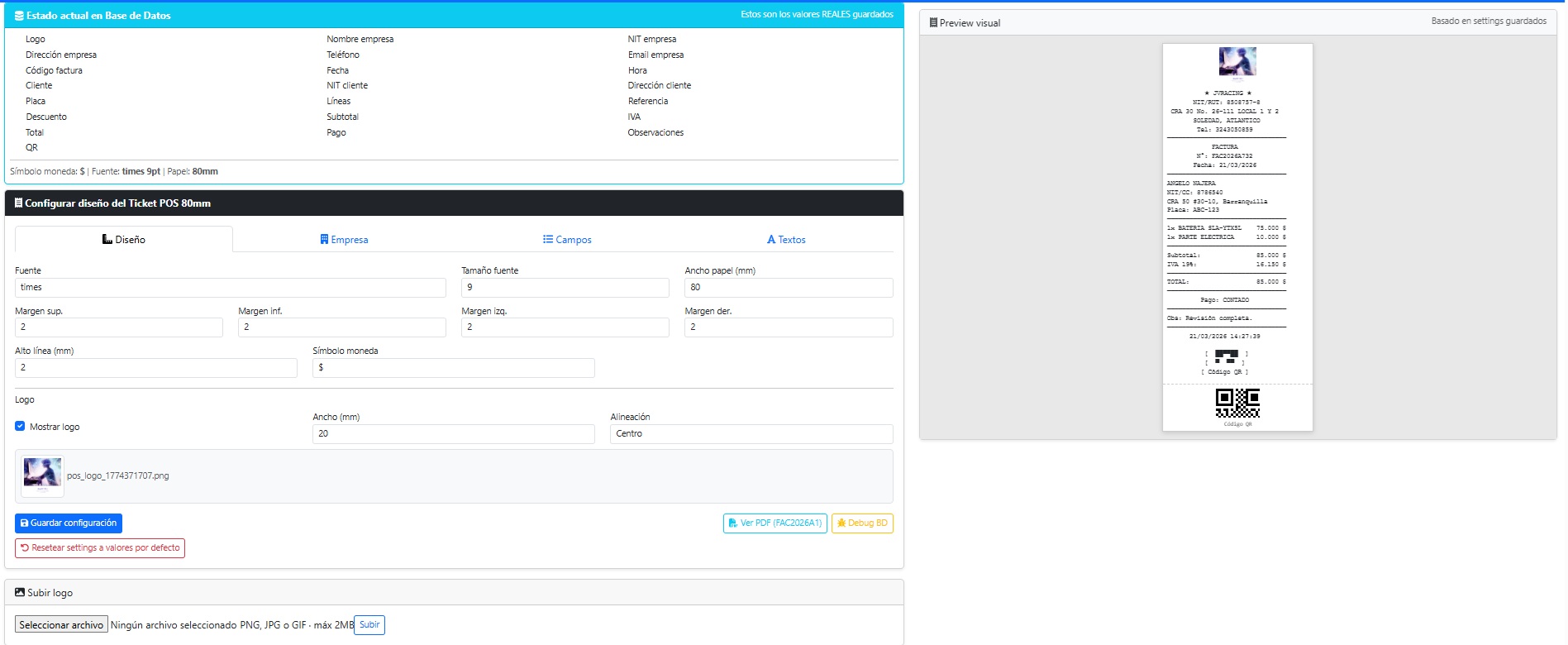Screen dimensions: 1568x645
Task: Click the Símbolo moneda input field
Action: coord(453,368)
